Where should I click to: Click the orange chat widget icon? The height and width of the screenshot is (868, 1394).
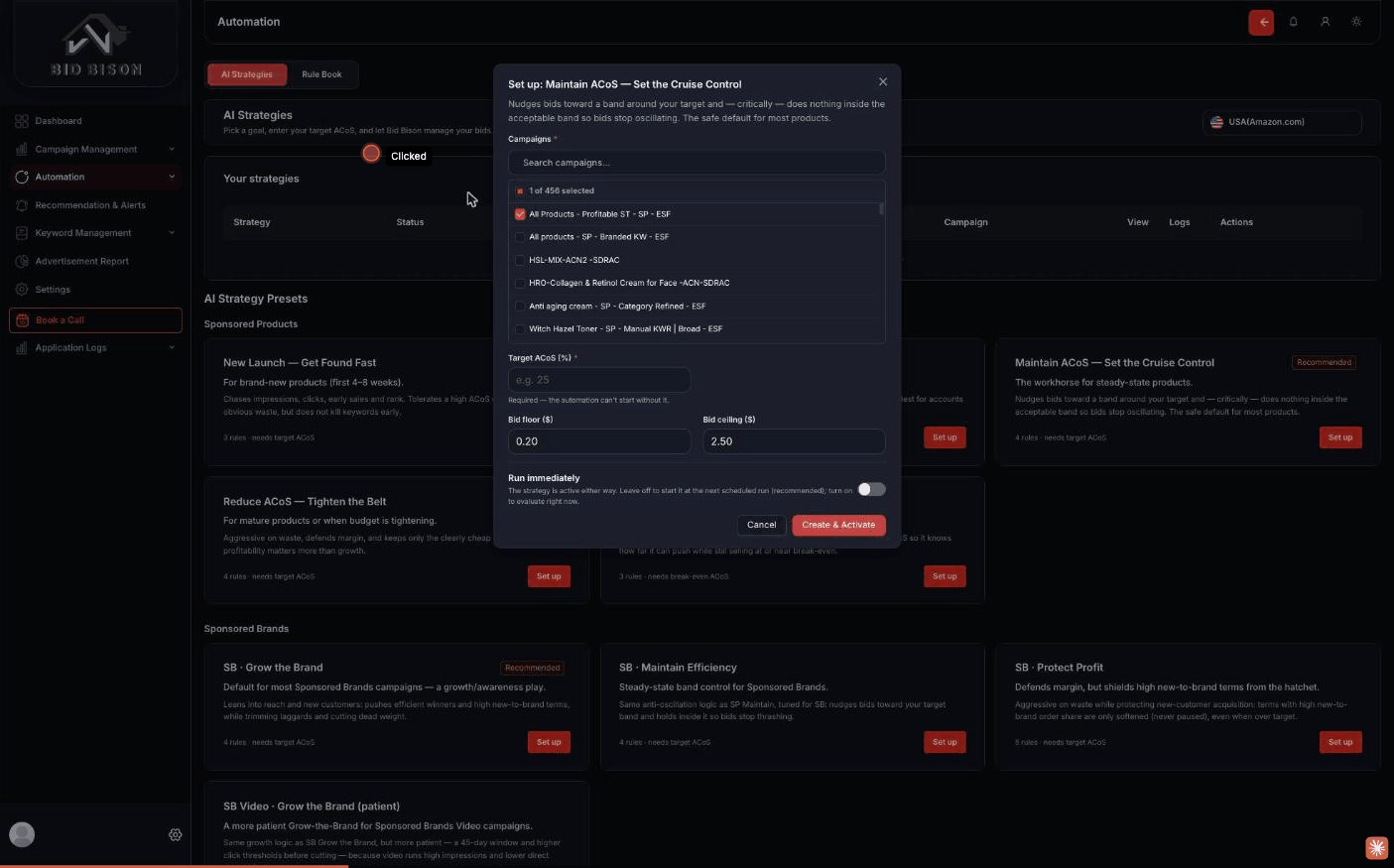point(1376,847)
